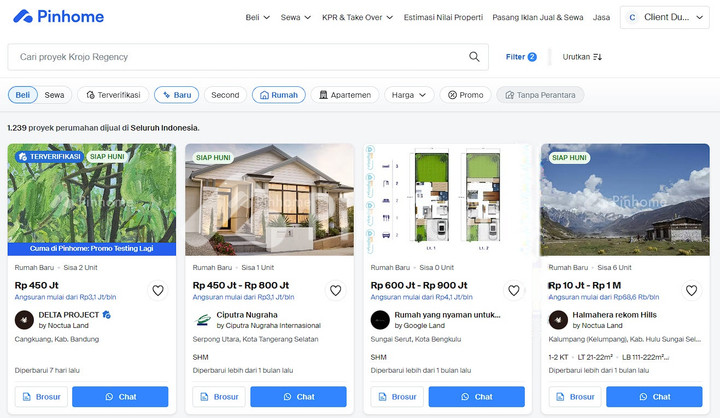Screen dimensions: 720x418
Task: Open the Noctua Land developer avatar on DELTA PROJECT
Action: [24, 320]
